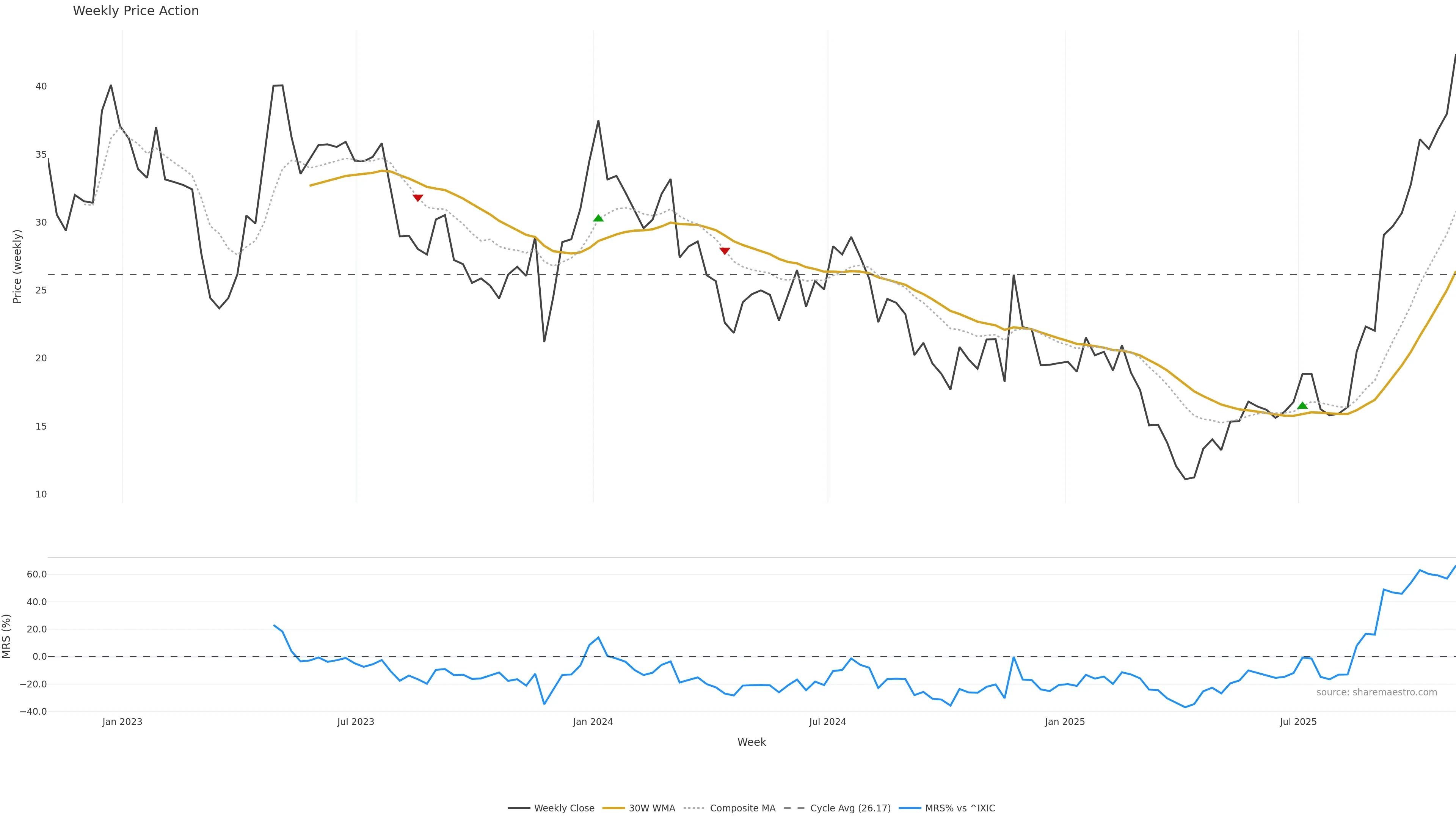This screenshot has height=819, width=1456.
Task: Toggle the Cycle Avg (26.17) legend entry
Action: click(x=850, y=808)
